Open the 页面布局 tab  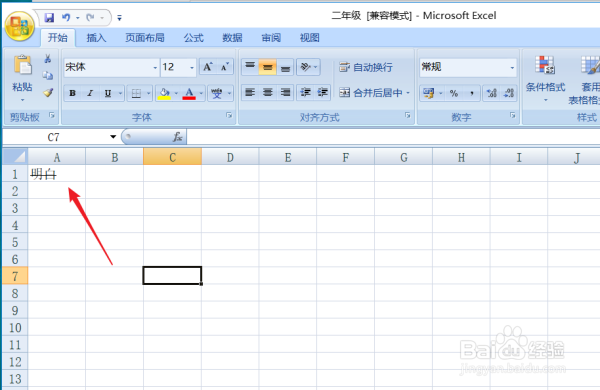pyautogui.click(x=145, y=38)
